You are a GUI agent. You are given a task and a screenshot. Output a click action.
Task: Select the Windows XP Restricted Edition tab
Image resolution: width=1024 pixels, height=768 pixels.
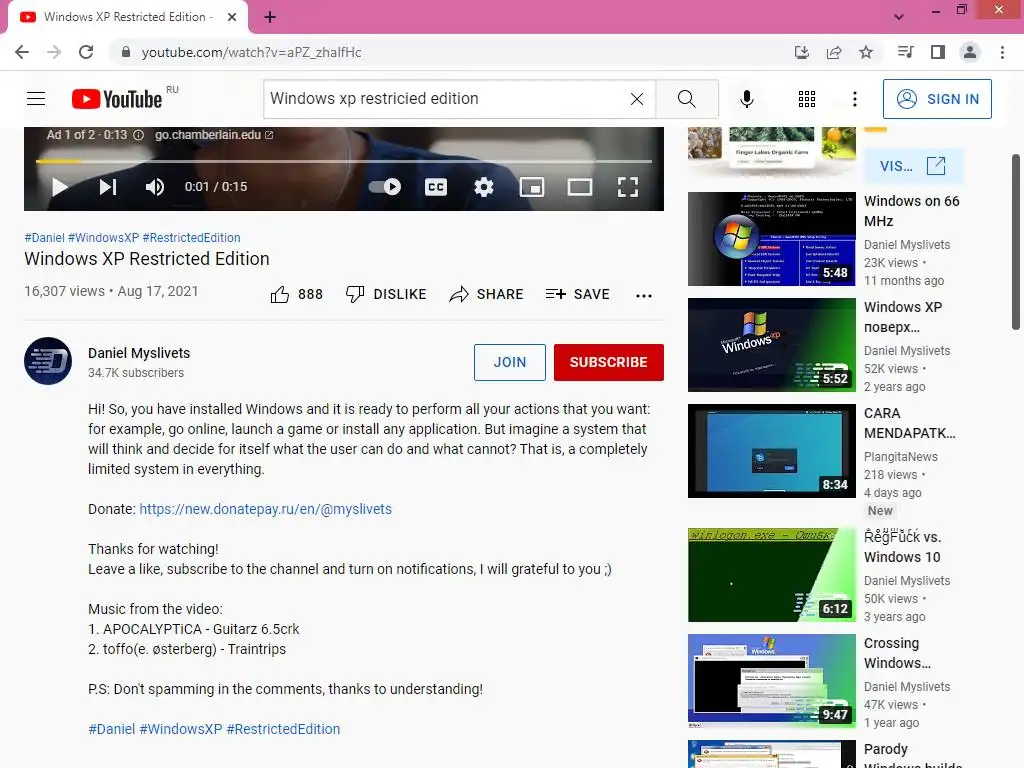pos(128,17)
